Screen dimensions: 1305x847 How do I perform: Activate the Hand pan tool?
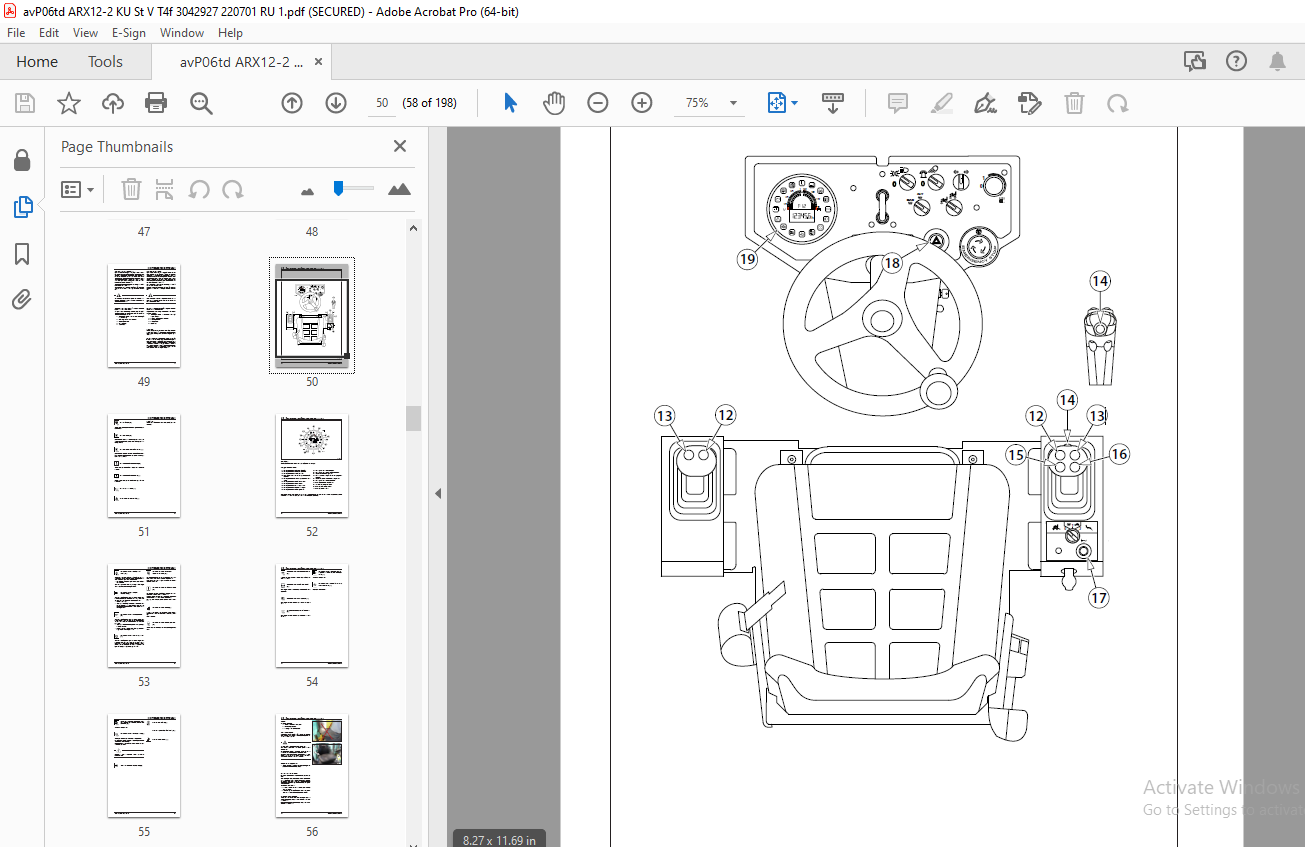[554, 103]
